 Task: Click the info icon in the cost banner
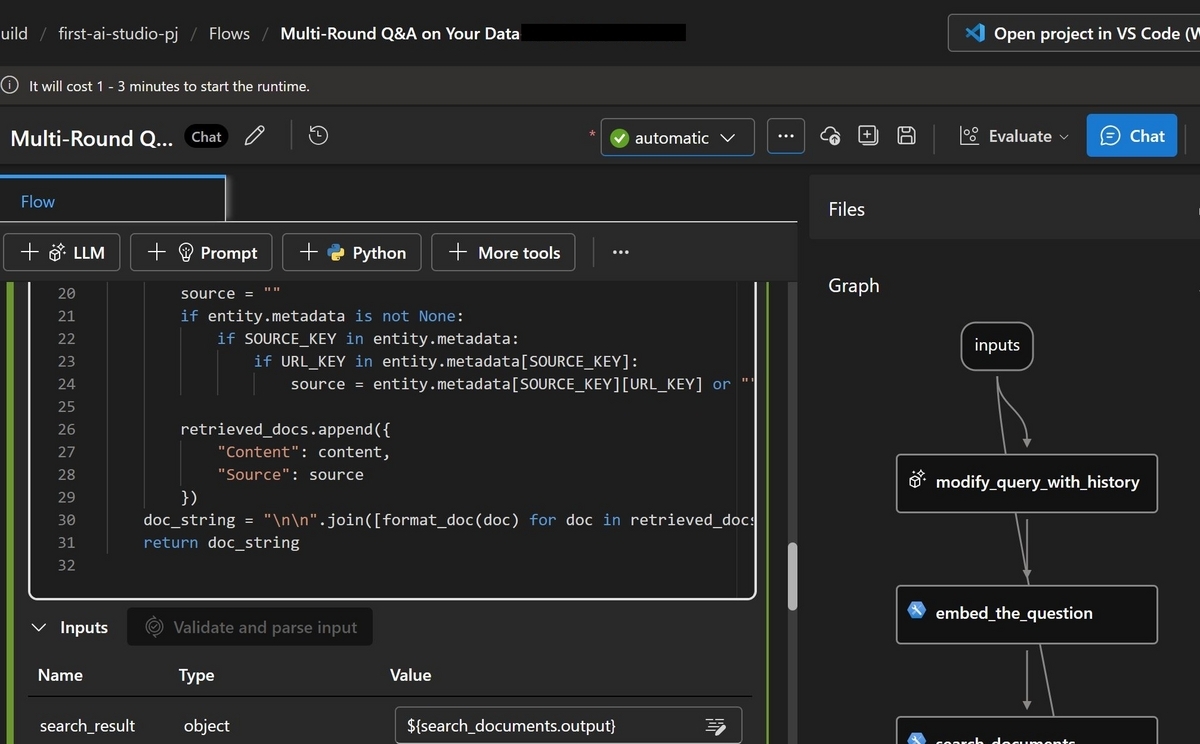tap(10, 86)
